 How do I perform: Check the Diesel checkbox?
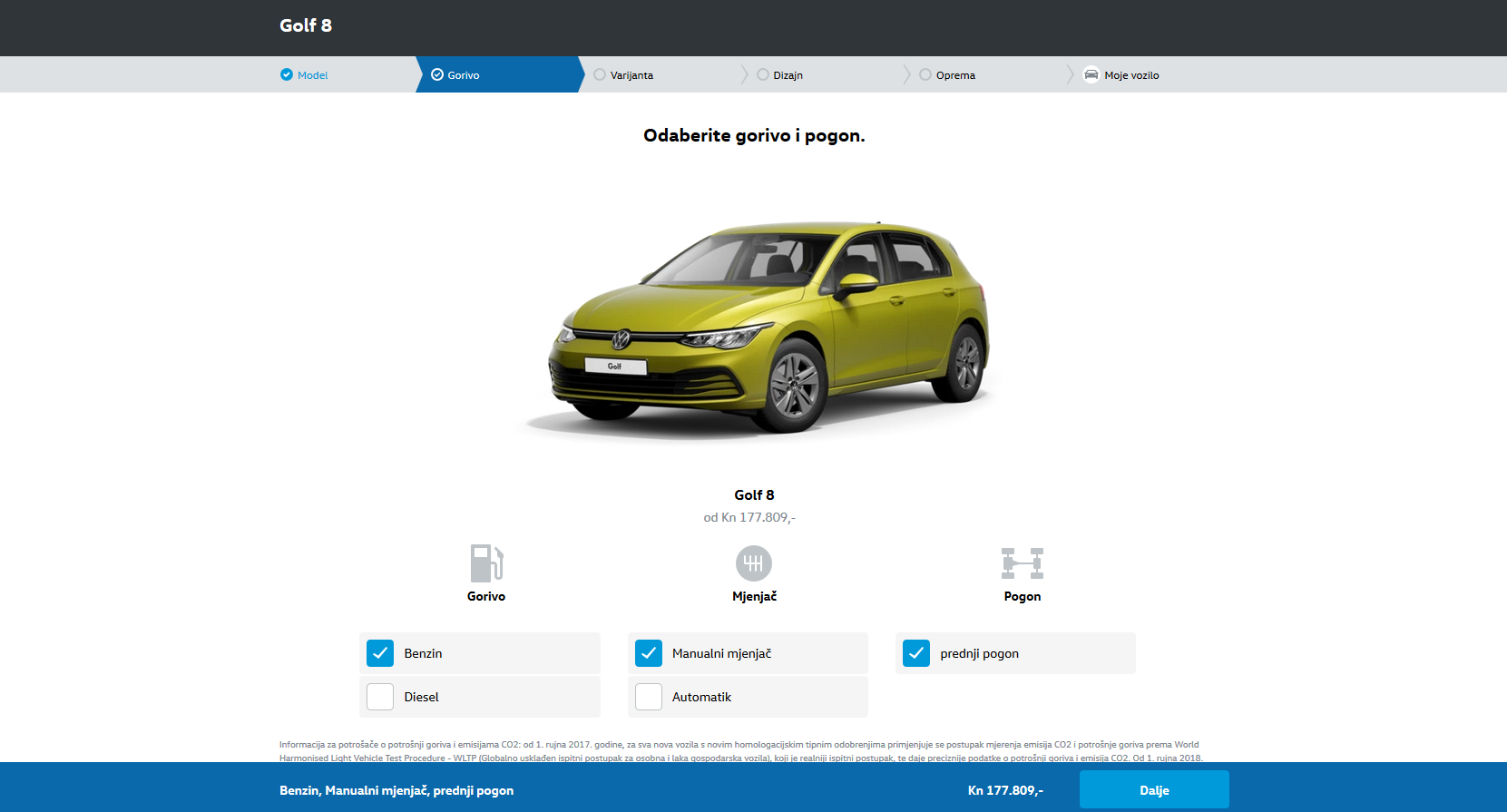coord(380,697)
